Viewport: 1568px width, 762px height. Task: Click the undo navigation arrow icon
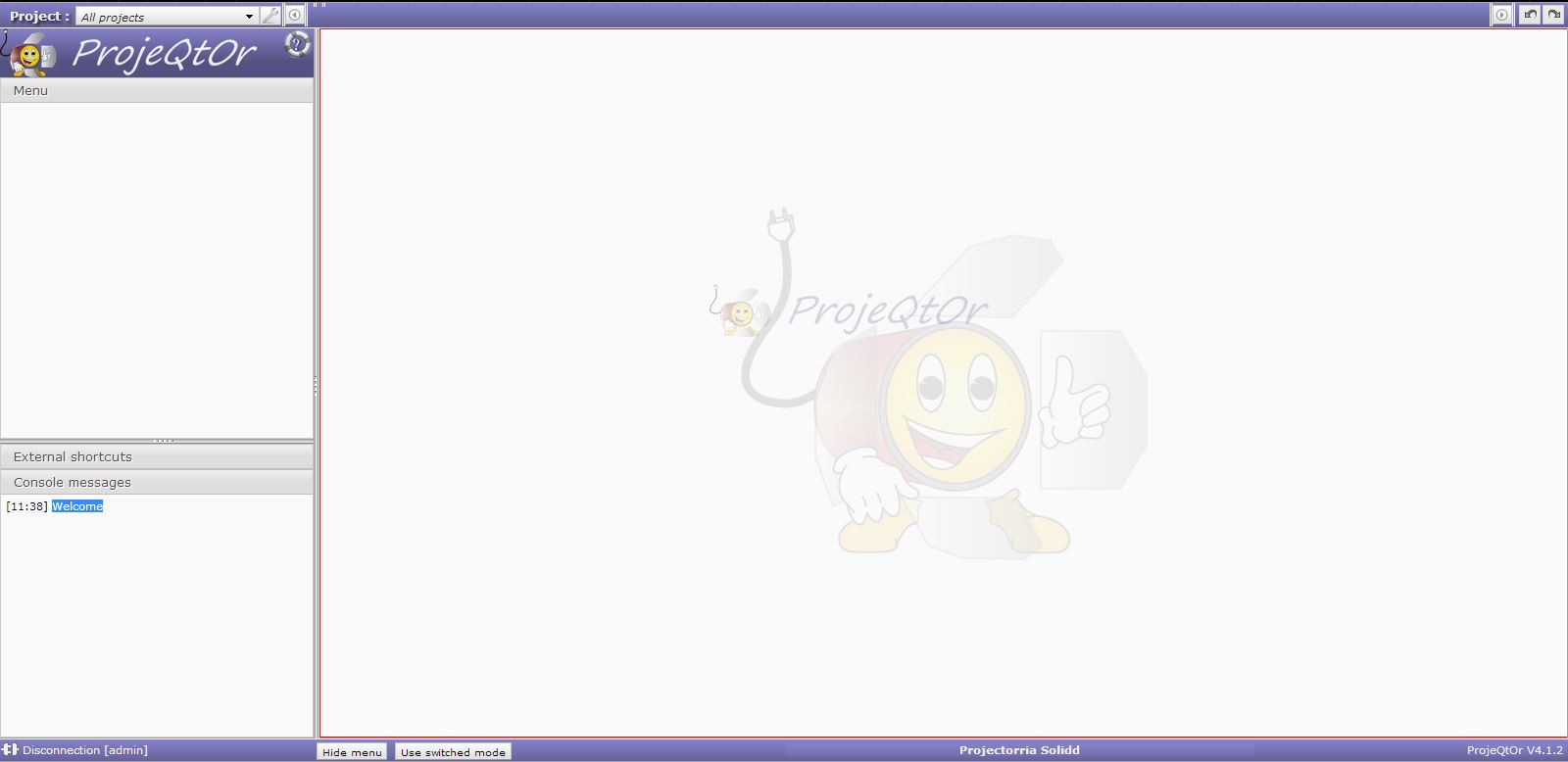(x=1530, y=15)
